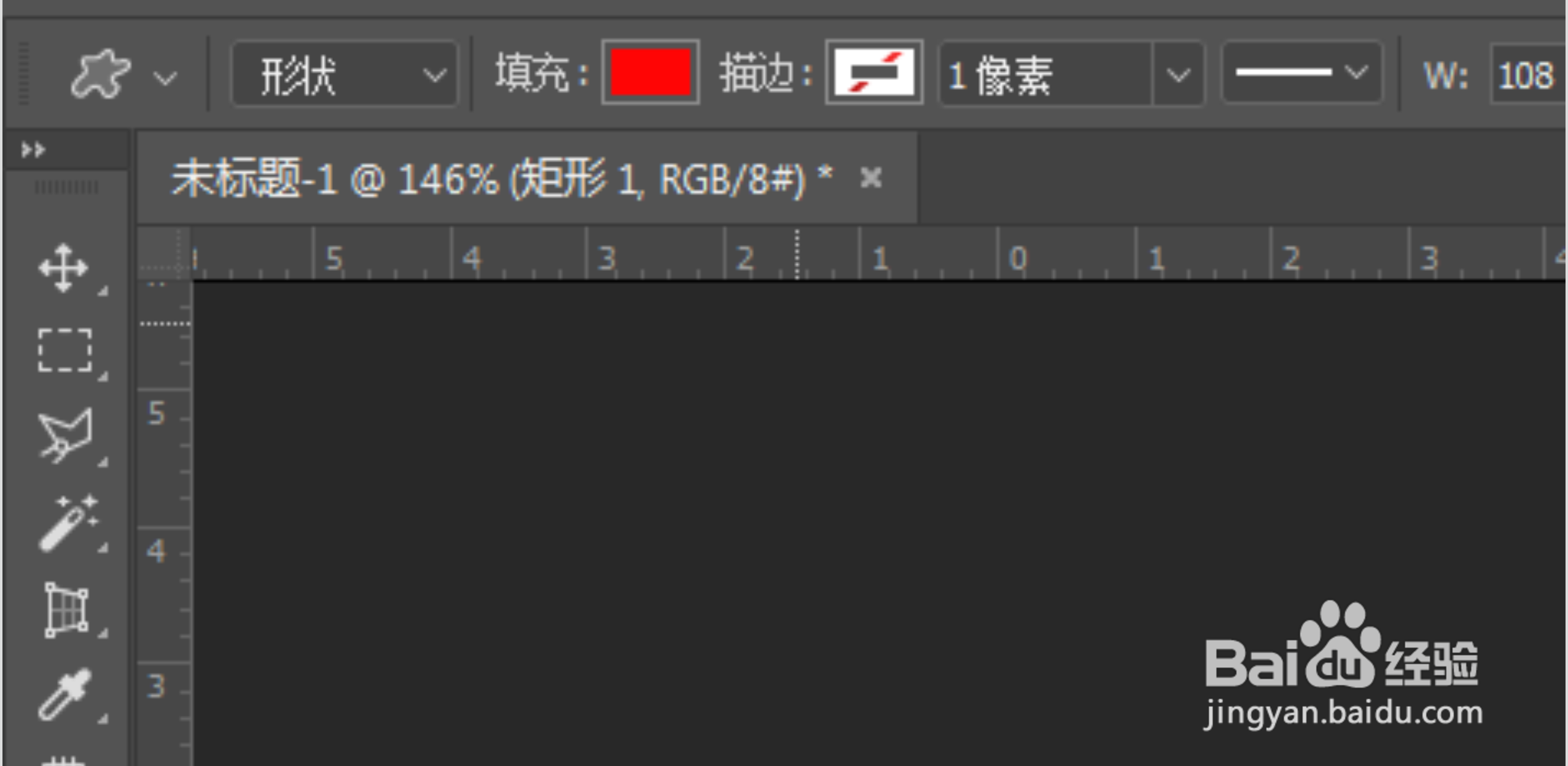Select the Rectangular Marquee tool

[x=65, y=350]
